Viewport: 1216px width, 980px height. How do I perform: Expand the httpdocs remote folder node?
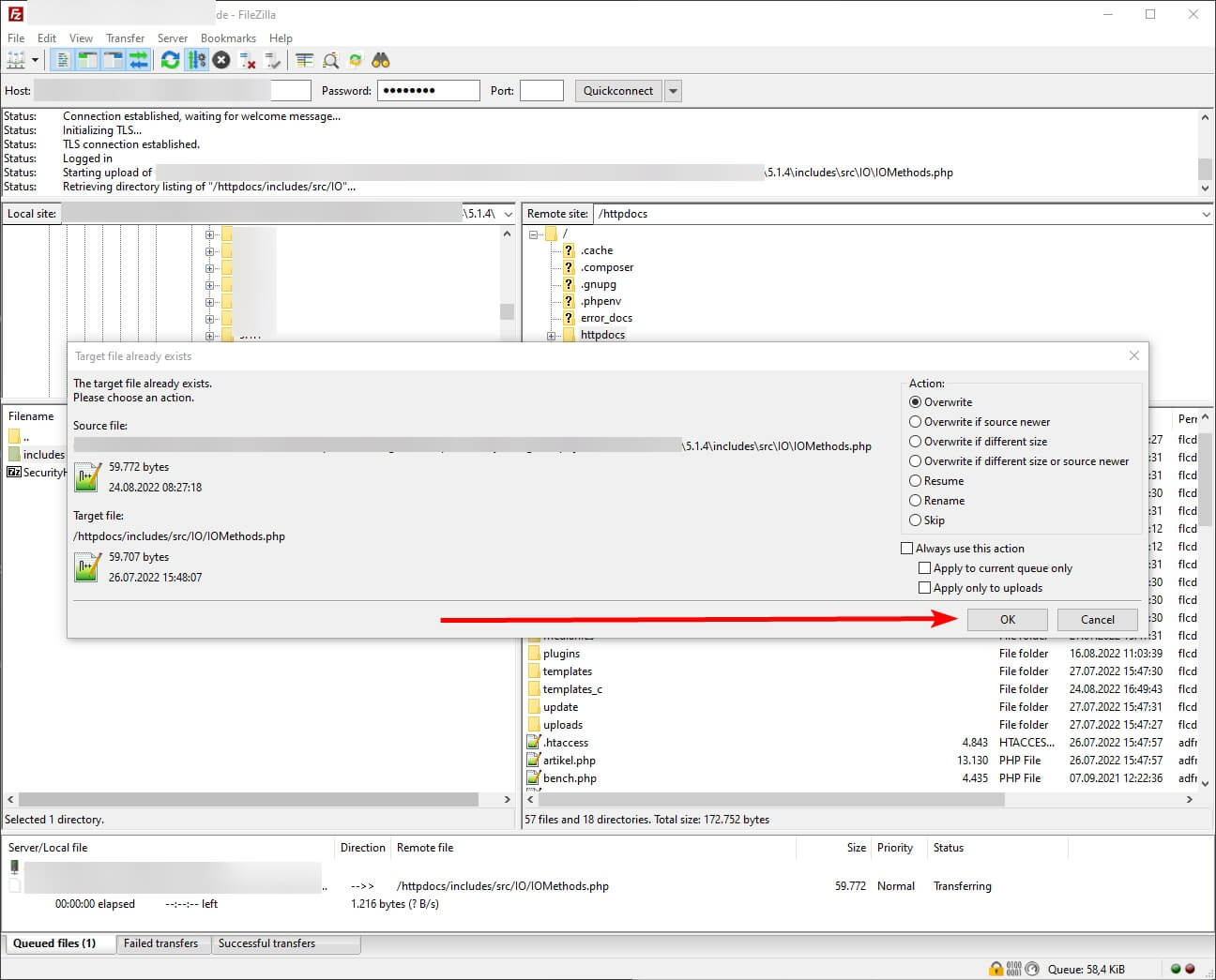point(552,336)
